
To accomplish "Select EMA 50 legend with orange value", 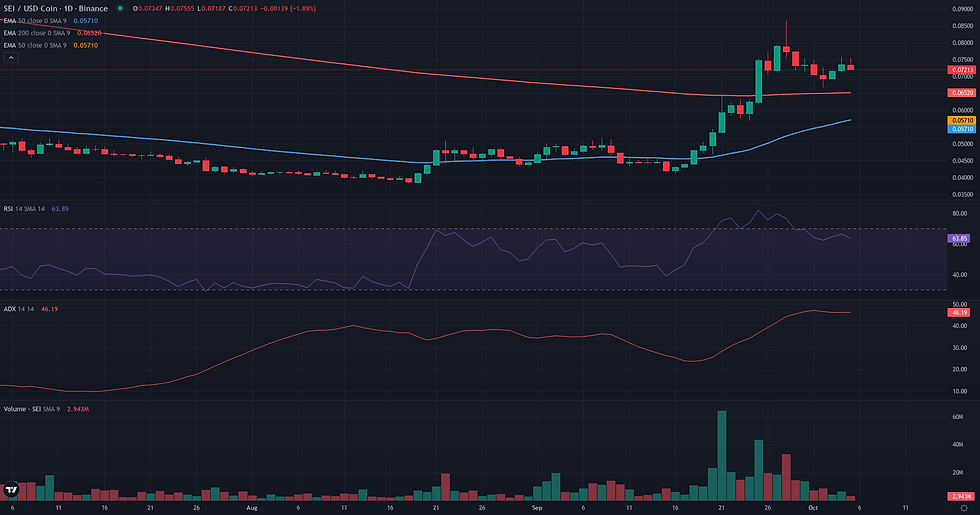I will pos(51,45).
